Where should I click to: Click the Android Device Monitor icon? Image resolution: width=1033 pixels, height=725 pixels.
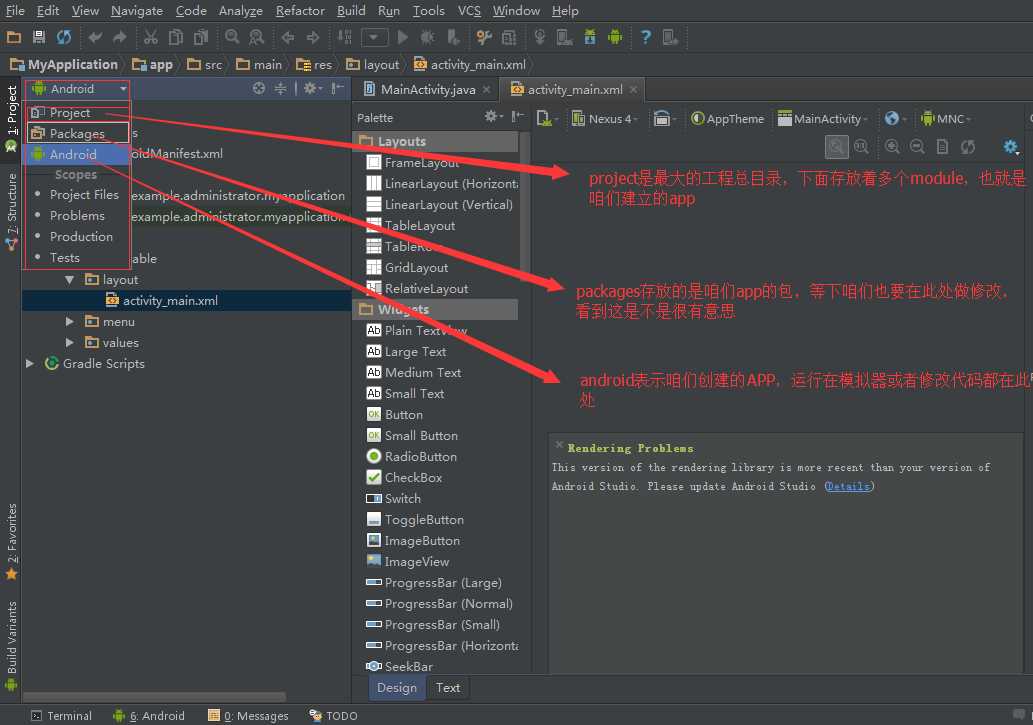pyautogui.click(x=615, y=37)
